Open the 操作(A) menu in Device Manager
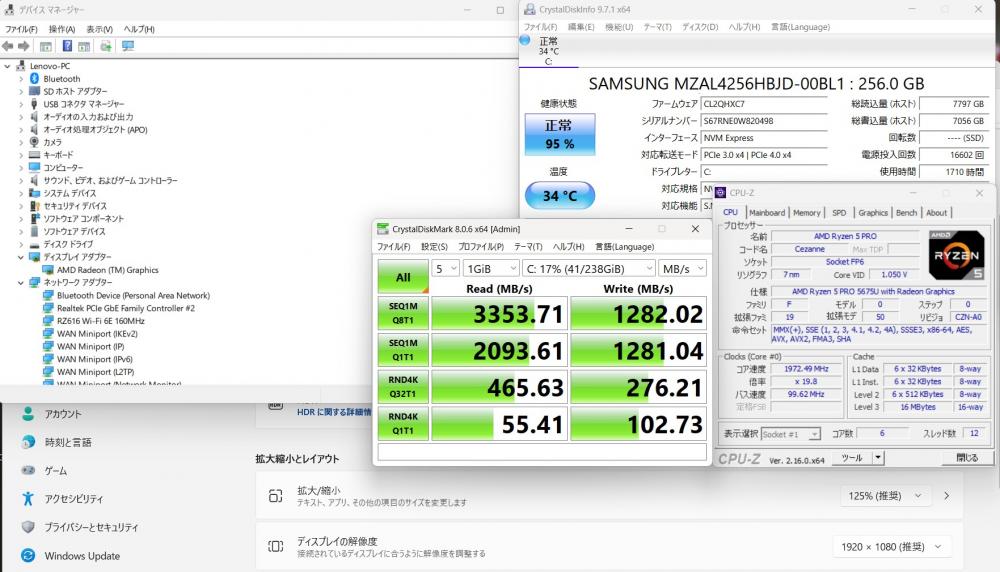 click(62, 29)
